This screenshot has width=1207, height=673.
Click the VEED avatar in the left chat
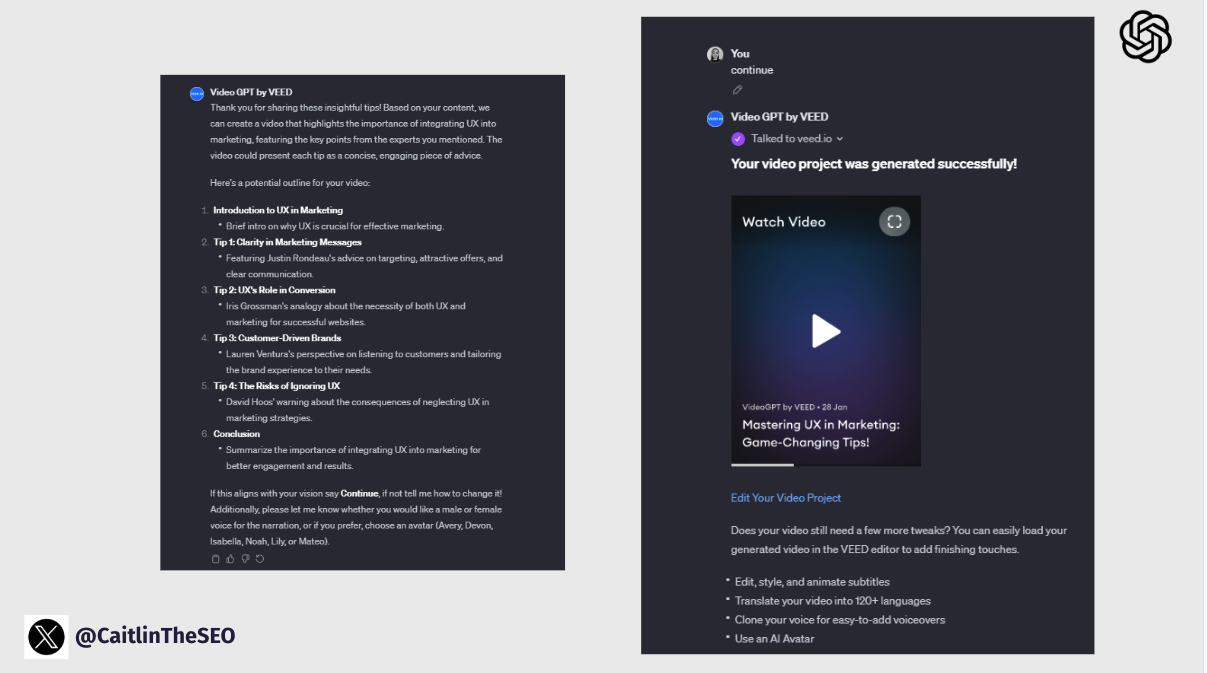pos(196,93)
